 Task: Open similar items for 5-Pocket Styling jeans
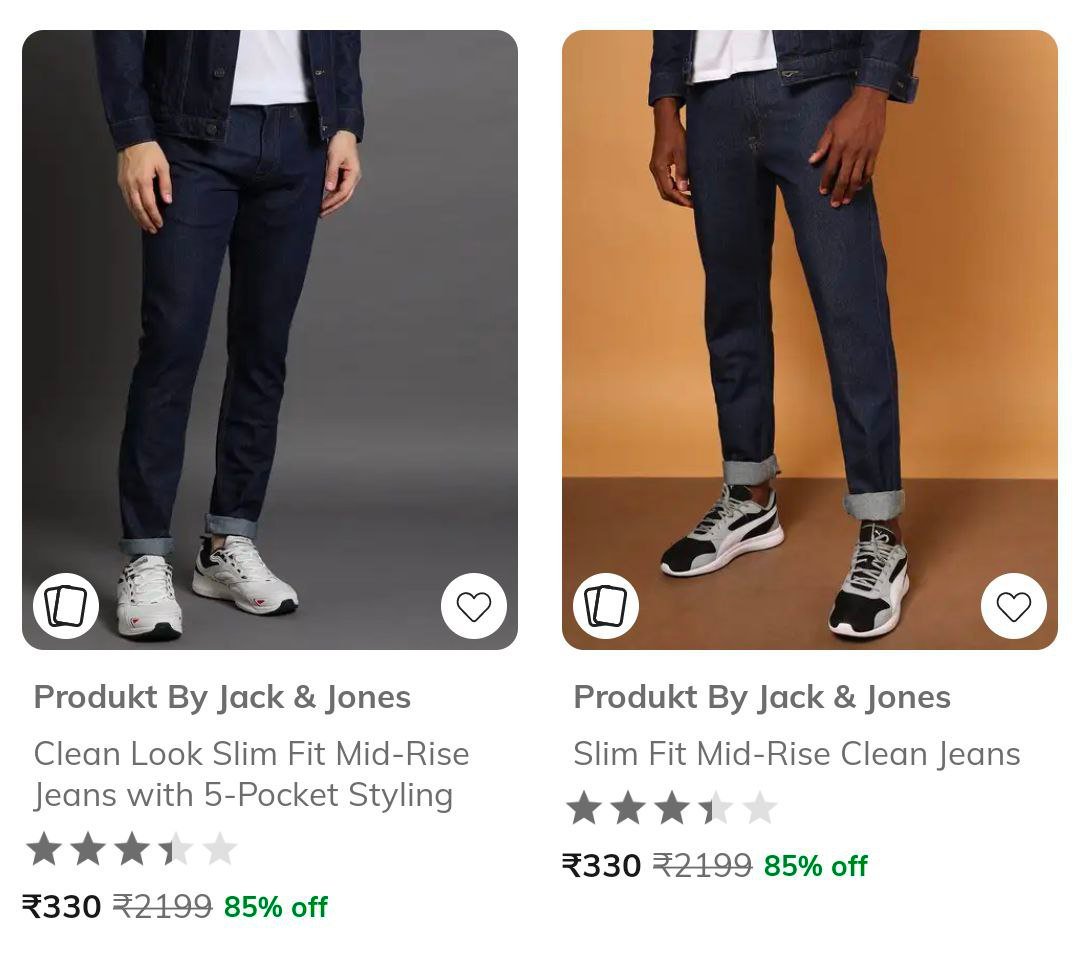(x=66, y=606)
